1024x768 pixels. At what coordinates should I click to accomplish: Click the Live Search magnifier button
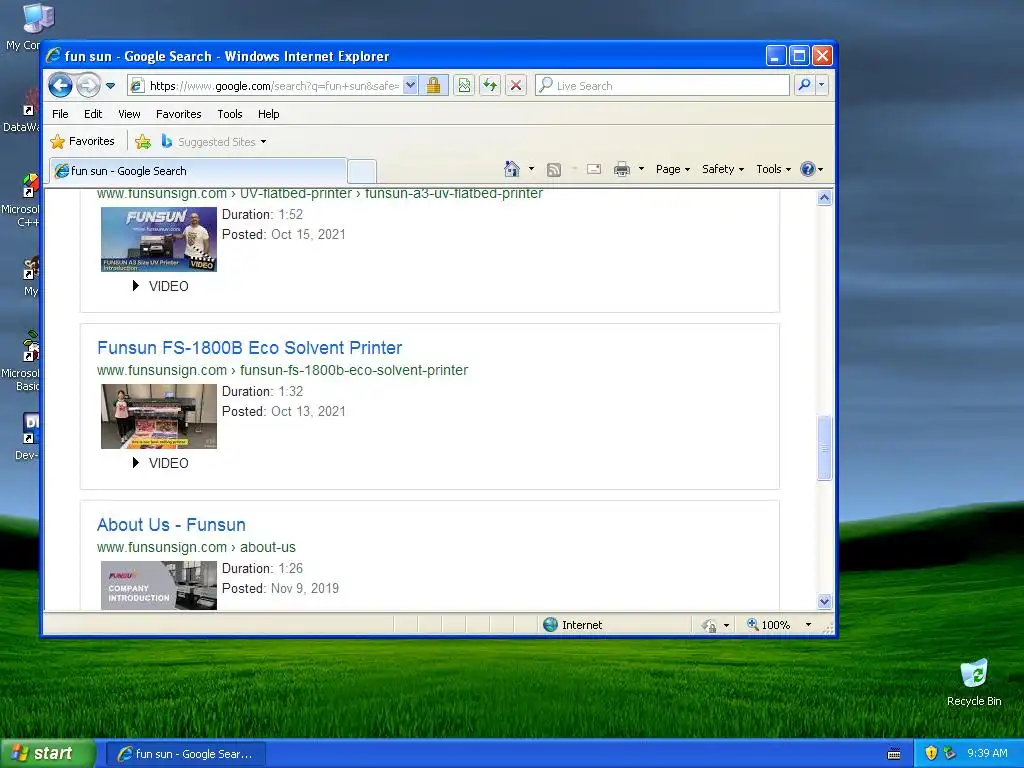coord(805,85)
